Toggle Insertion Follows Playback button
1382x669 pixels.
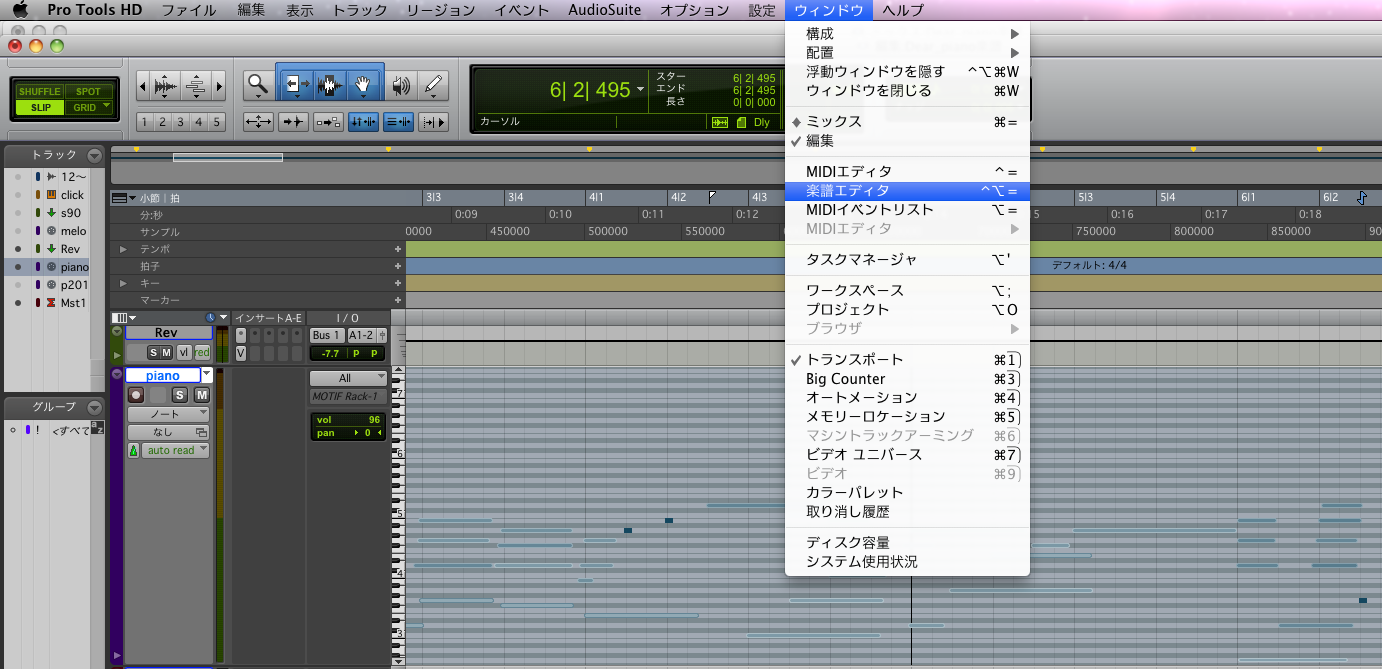434,122
